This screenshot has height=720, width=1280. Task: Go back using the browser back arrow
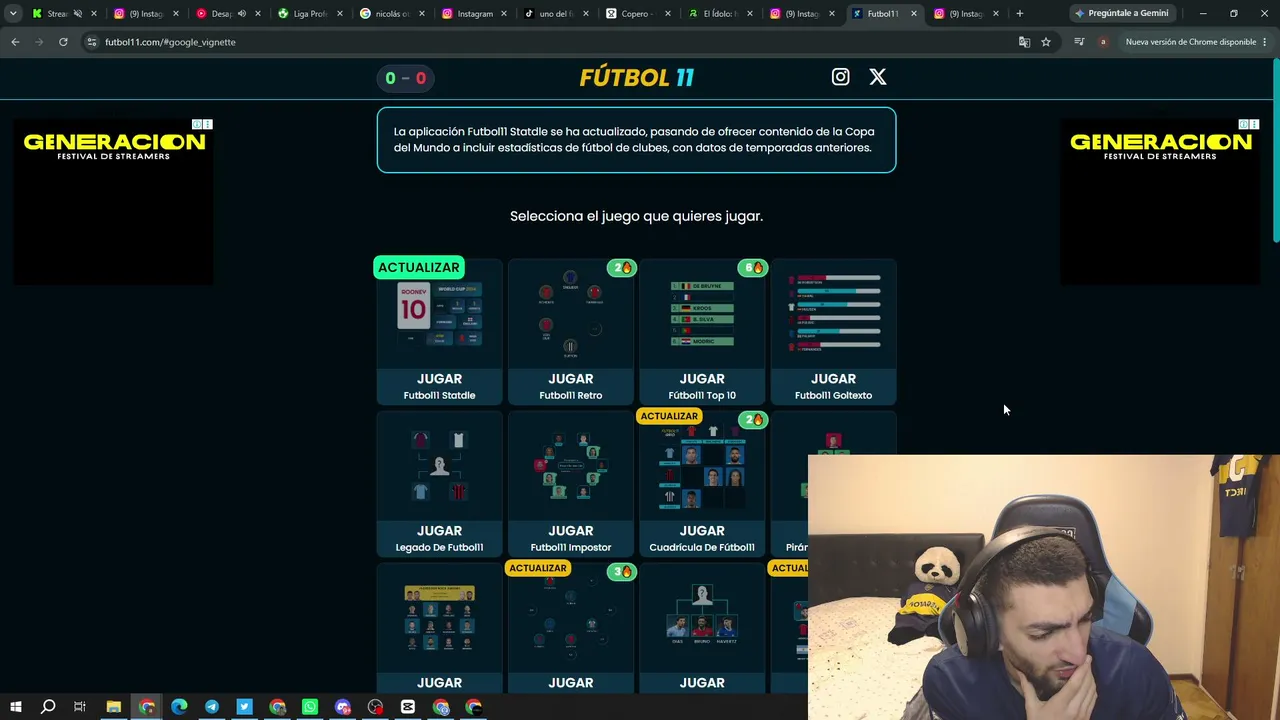click(15, 42)
